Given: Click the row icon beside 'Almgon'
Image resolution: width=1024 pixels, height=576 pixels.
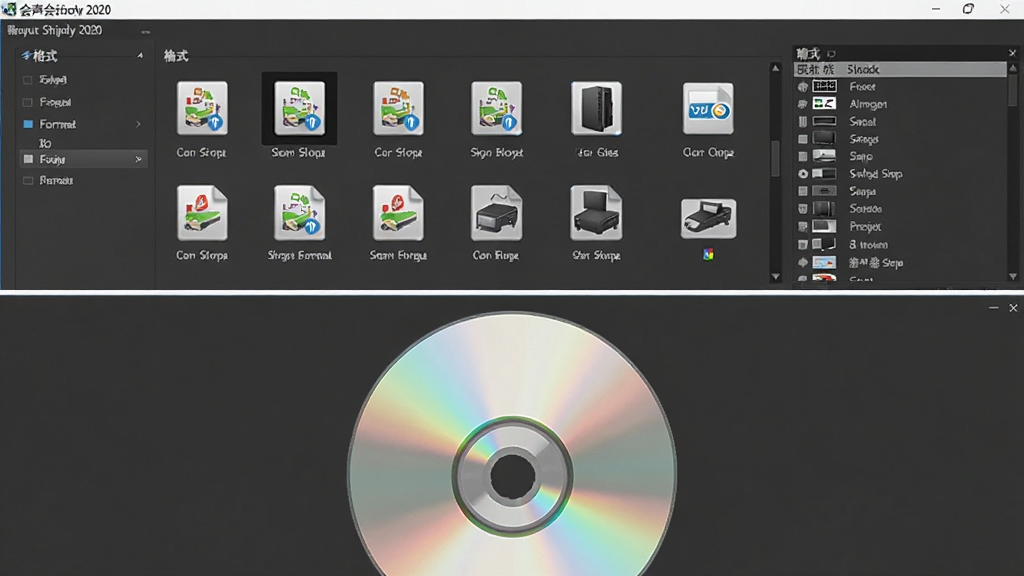Looking at the screenshot, I should point(803,104).
